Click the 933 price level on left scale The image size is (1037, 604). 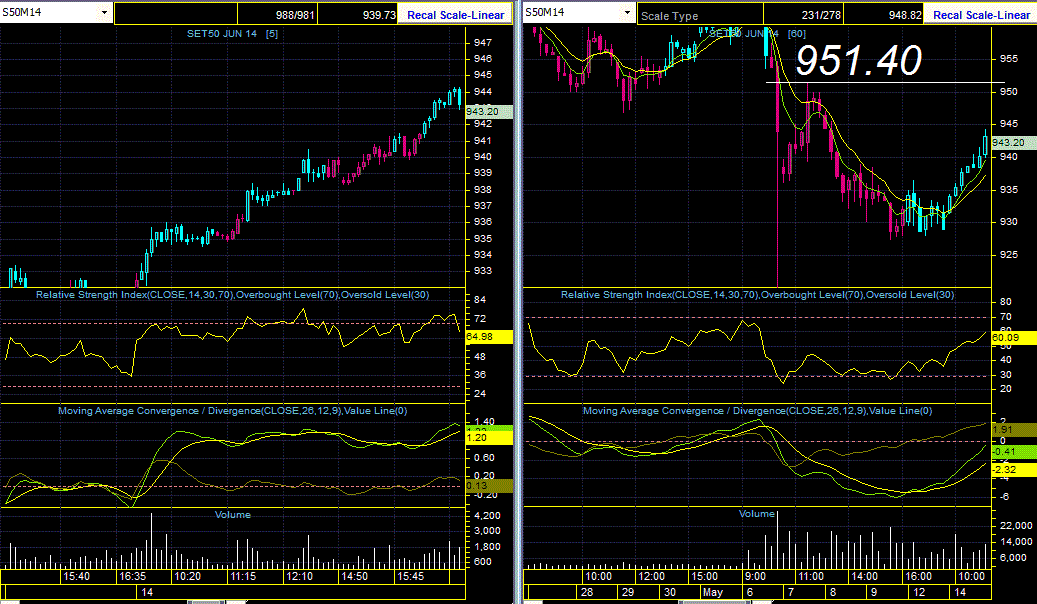click(x=483, y=271)
